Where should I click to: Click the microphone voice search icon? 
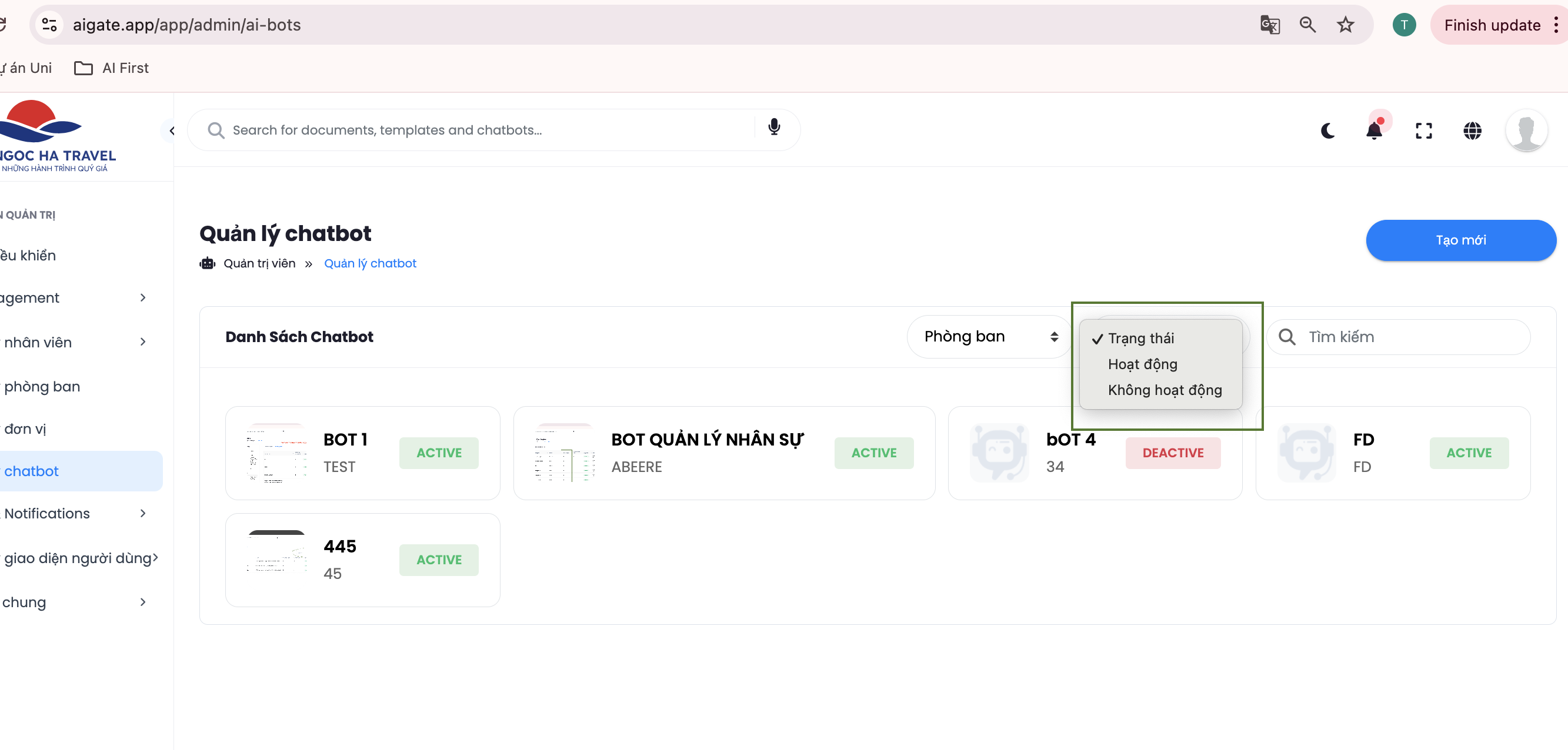[x=773, y=127]
